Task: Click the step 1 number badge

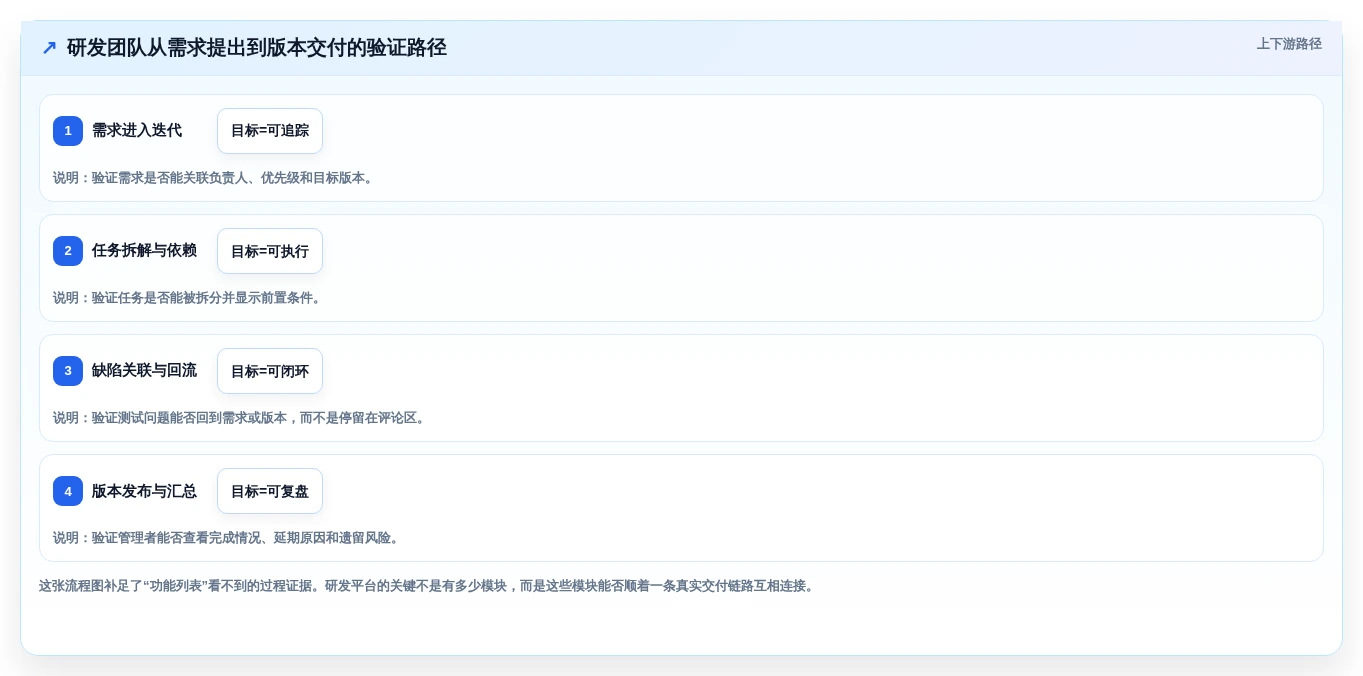Action: tap(68, 131)
